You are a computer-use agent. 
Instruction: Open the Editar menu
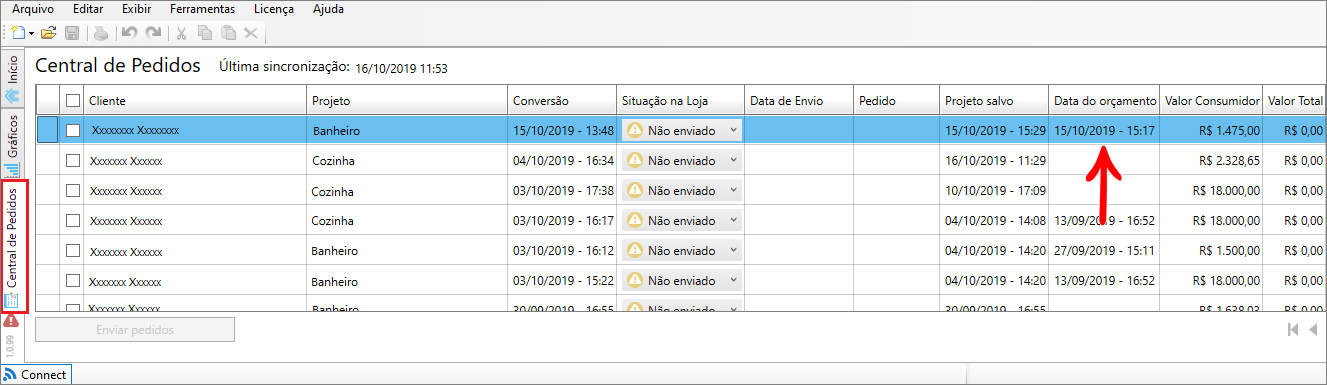pos(88,9)
